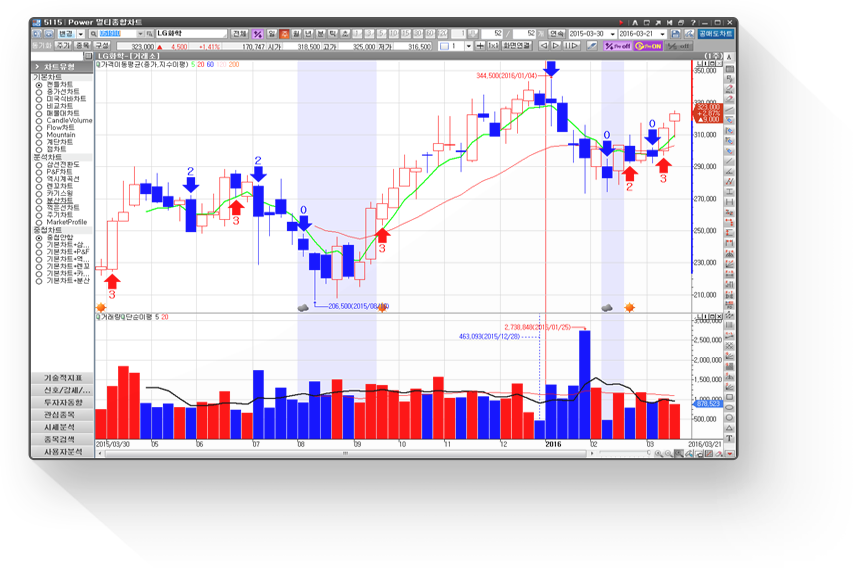Select the text T tool in right toolbar

click(729, 438)
